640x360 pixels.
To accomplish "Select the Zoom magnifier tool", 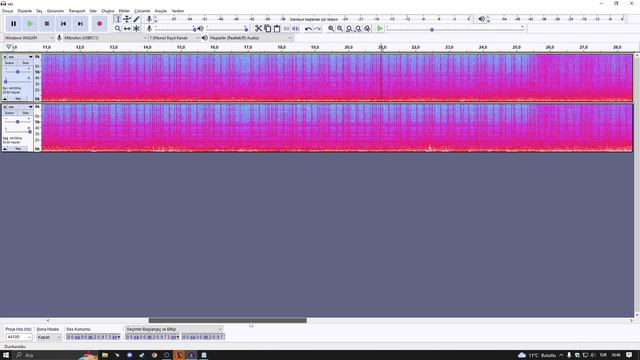I will click(x=118, y=29).
